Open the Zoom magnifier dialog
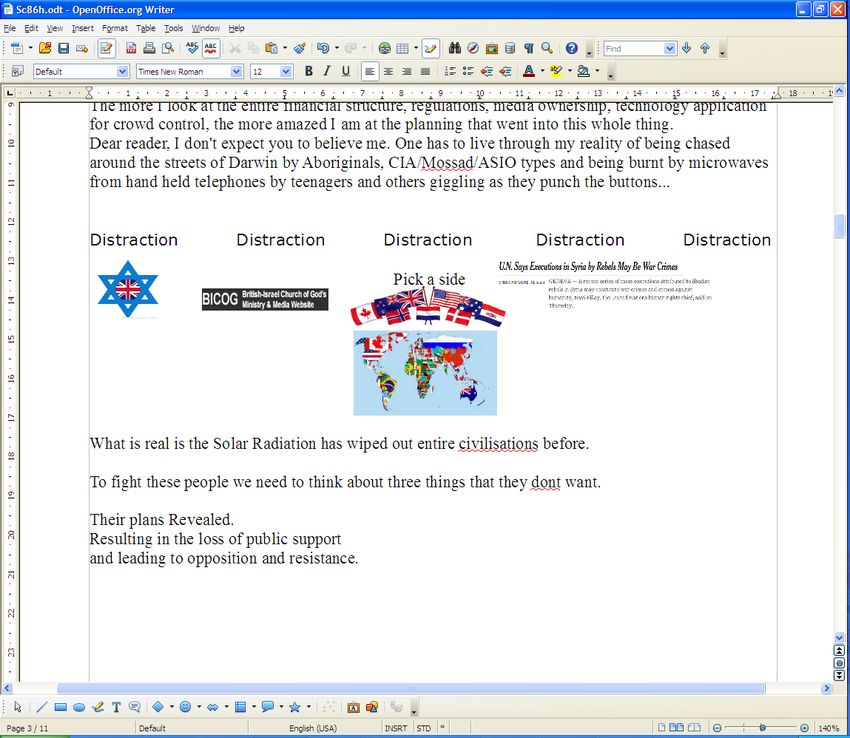The width and height of the screenshot is (850, 738). pyautogui.click(x=547, y=48)
